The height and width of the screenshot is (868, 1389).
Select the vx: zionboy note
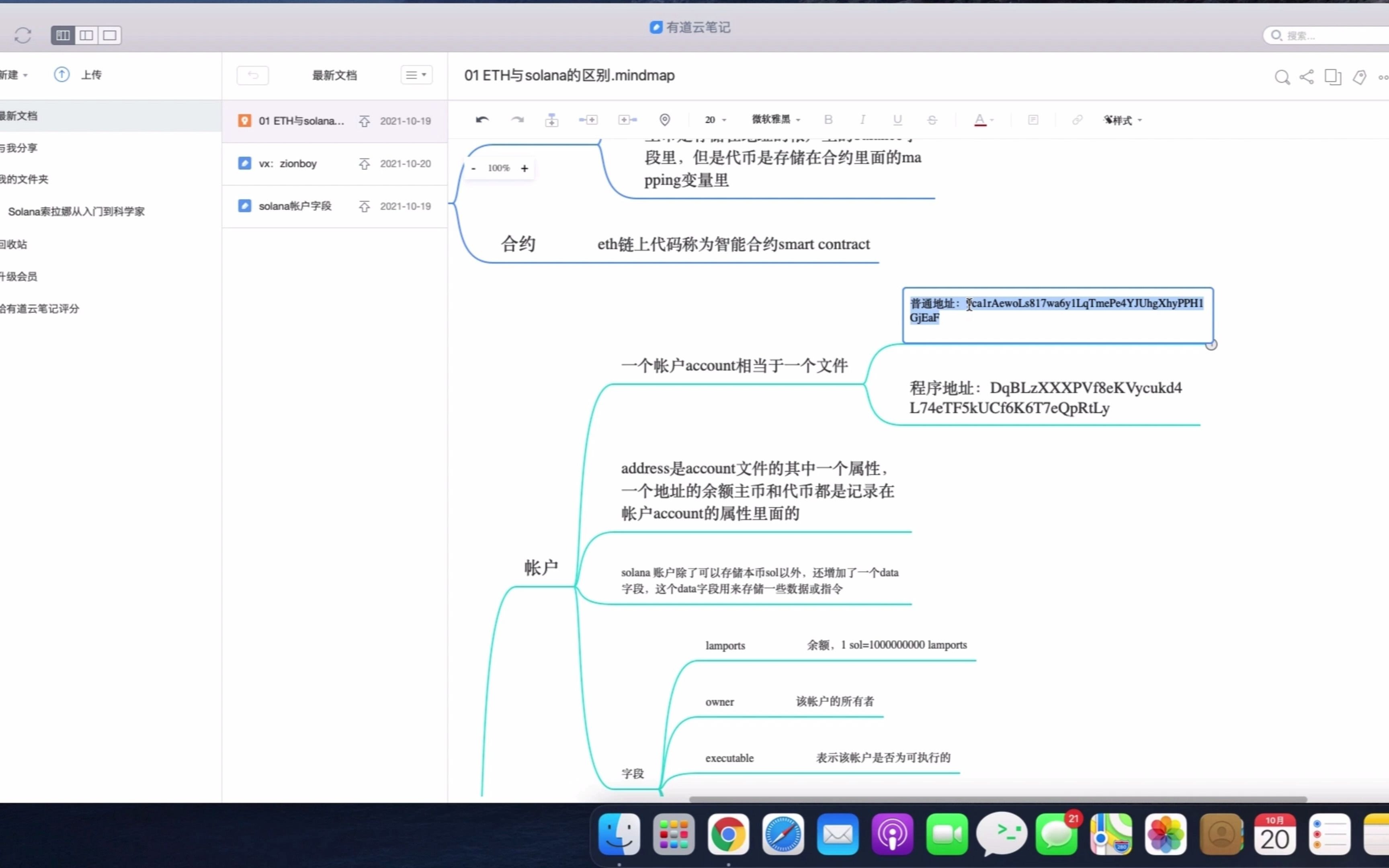335,164
